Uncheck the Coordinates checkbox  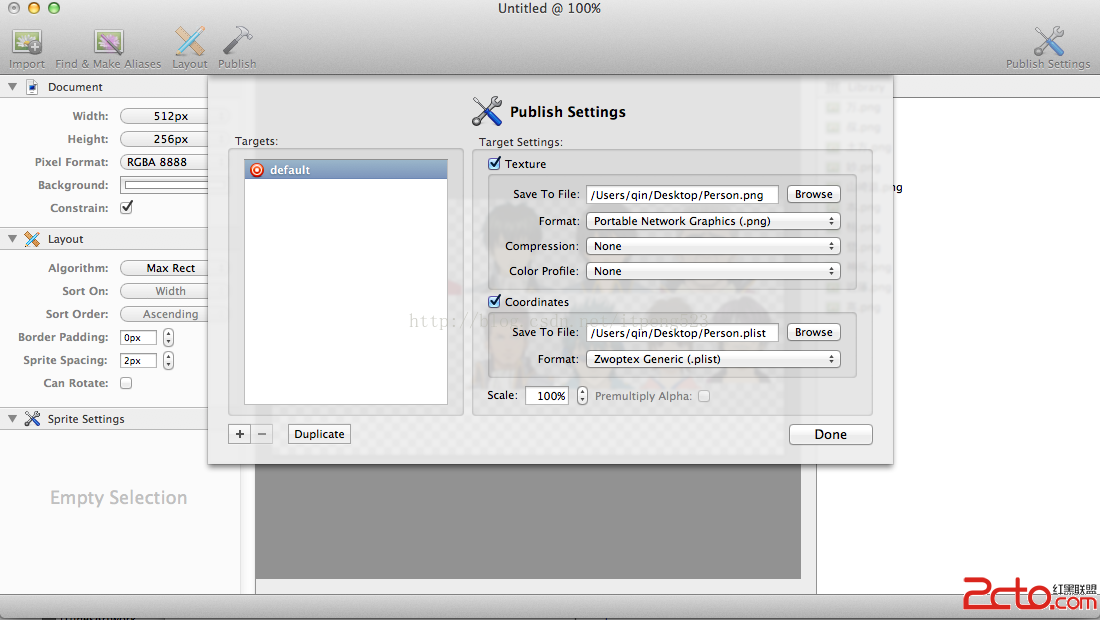tap(494, 302)
